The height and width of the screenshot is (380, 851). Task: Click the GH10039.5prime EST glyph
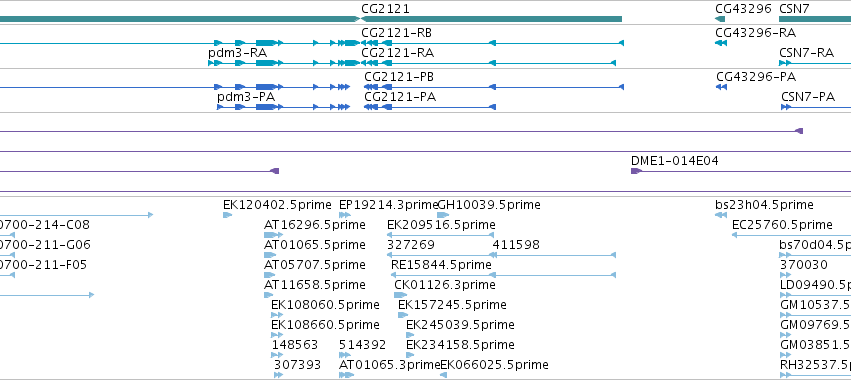click(x=443, y=215)
